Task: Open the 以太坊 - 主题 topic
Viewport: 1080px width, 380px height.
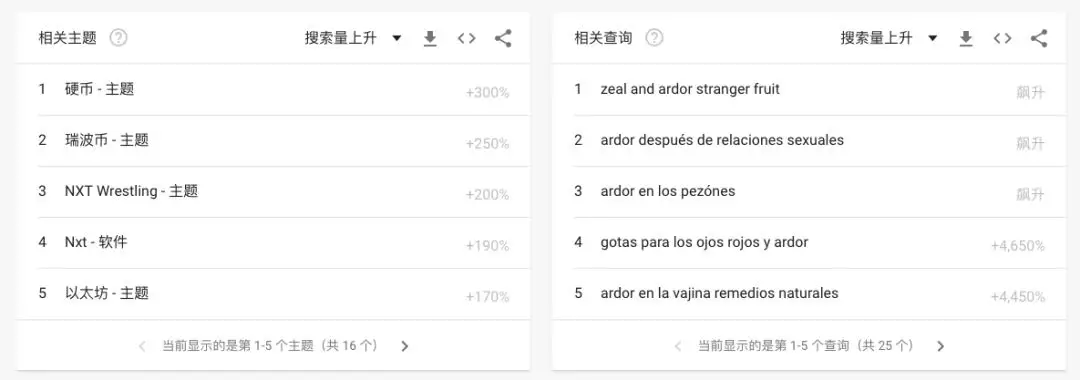Action: point(273,293)
